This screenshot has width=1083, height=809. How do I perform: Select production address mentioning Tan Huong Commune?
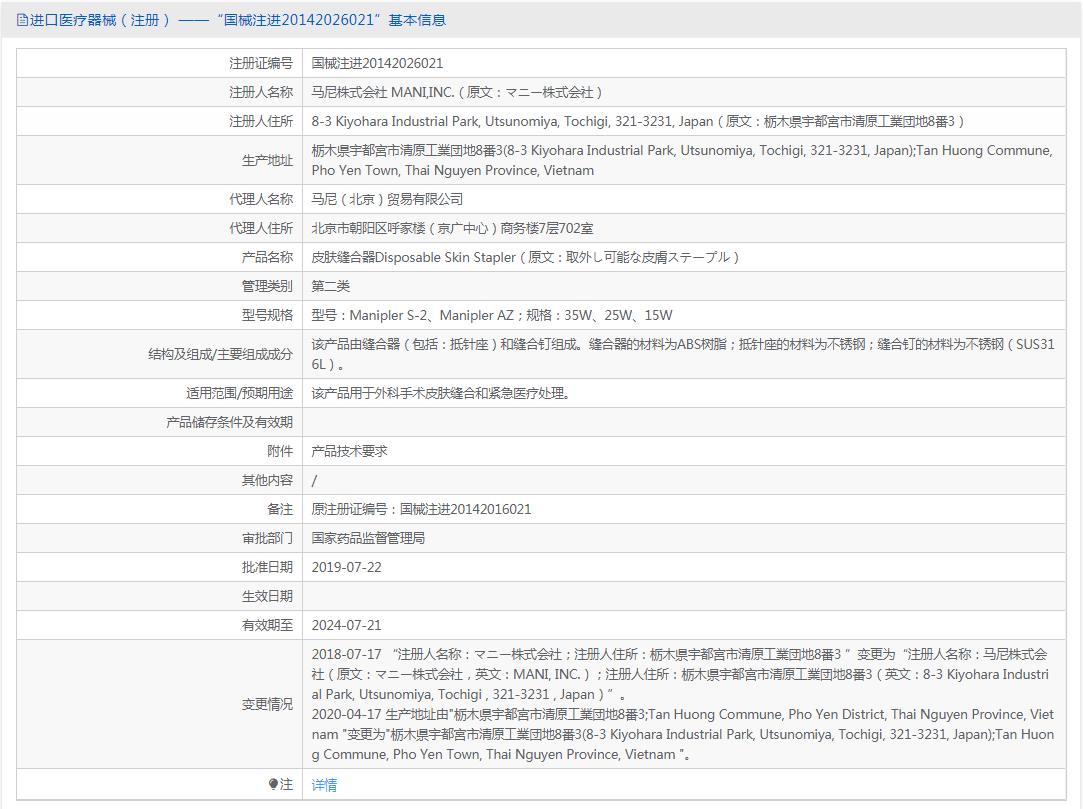pos(682,160)
